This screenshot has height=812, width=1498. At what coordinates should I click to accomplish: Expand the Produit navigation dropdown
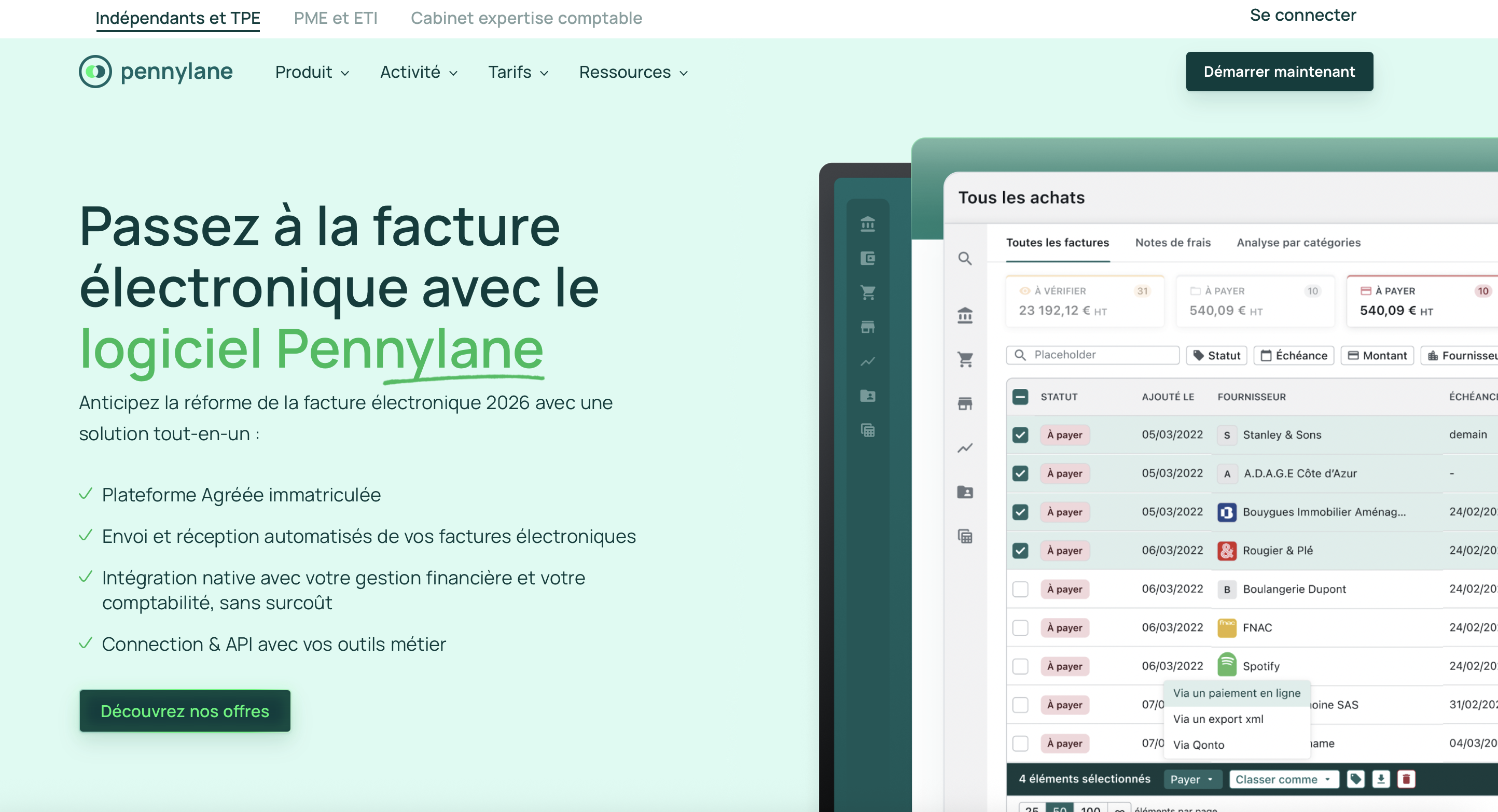pos(312,72)
